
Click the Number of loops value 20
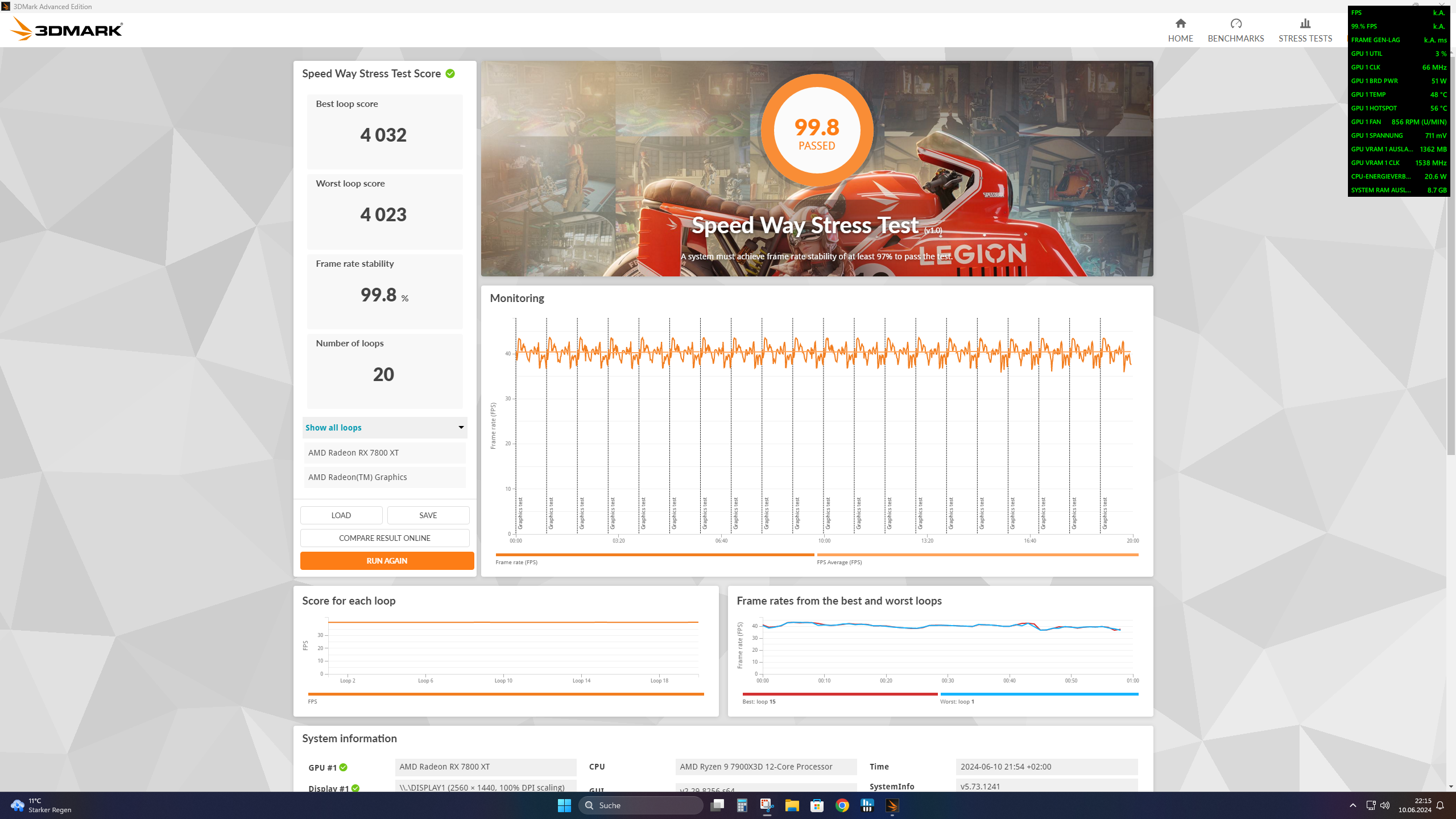click(x=383, y=374)
